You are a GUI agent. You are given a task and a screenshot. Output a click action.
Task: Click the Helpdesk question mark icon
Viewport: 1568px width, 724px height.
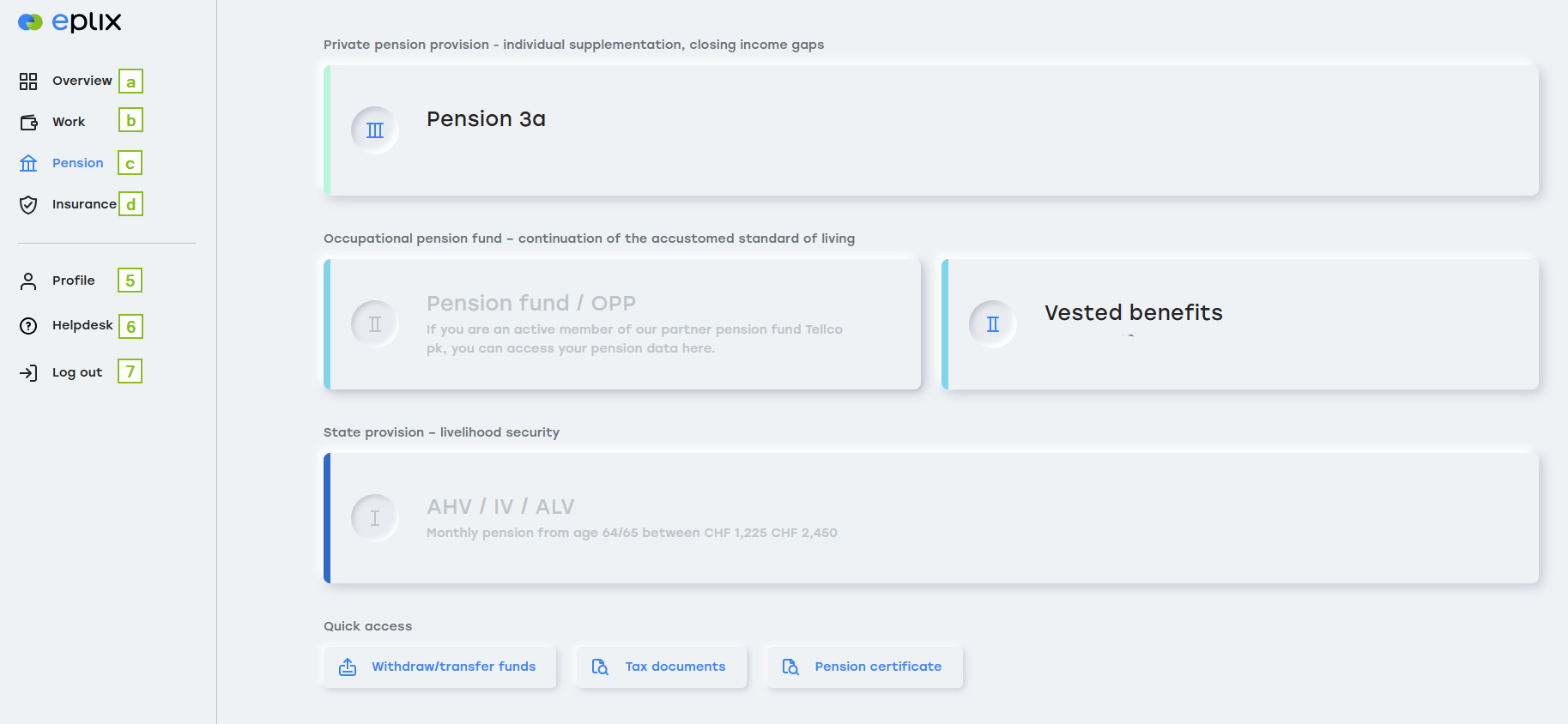pos(28,326)
